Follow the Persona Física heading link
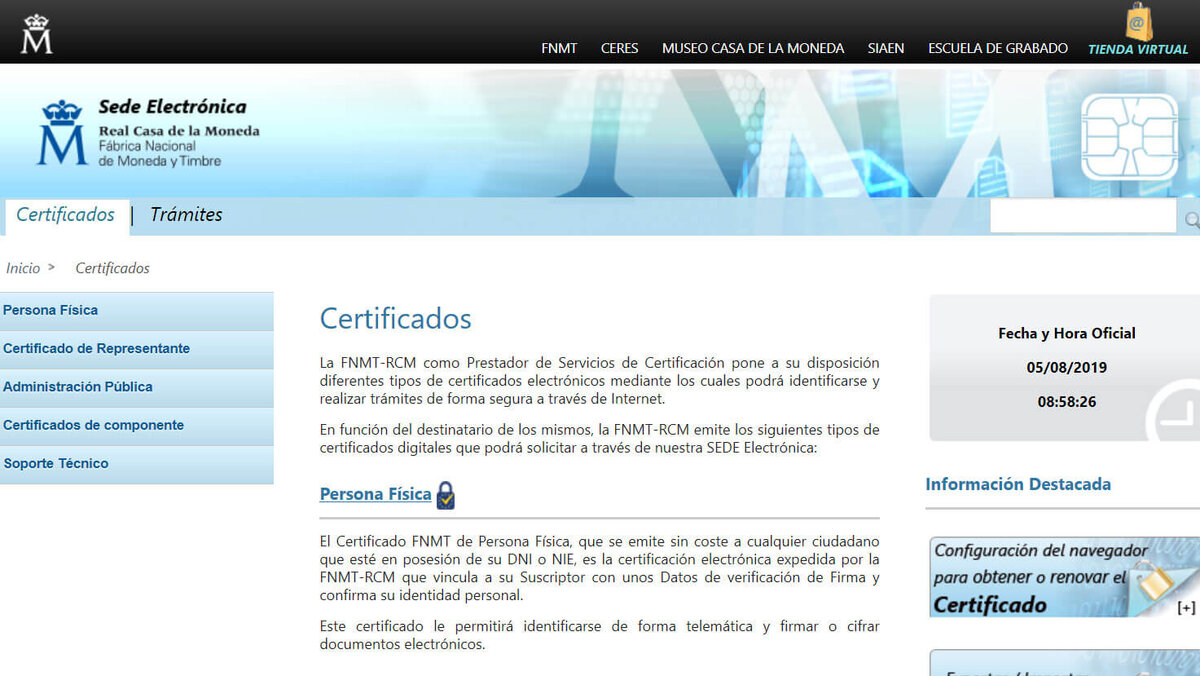The width and height of the screenshot is (1200, 676). [x=375, y=494]
